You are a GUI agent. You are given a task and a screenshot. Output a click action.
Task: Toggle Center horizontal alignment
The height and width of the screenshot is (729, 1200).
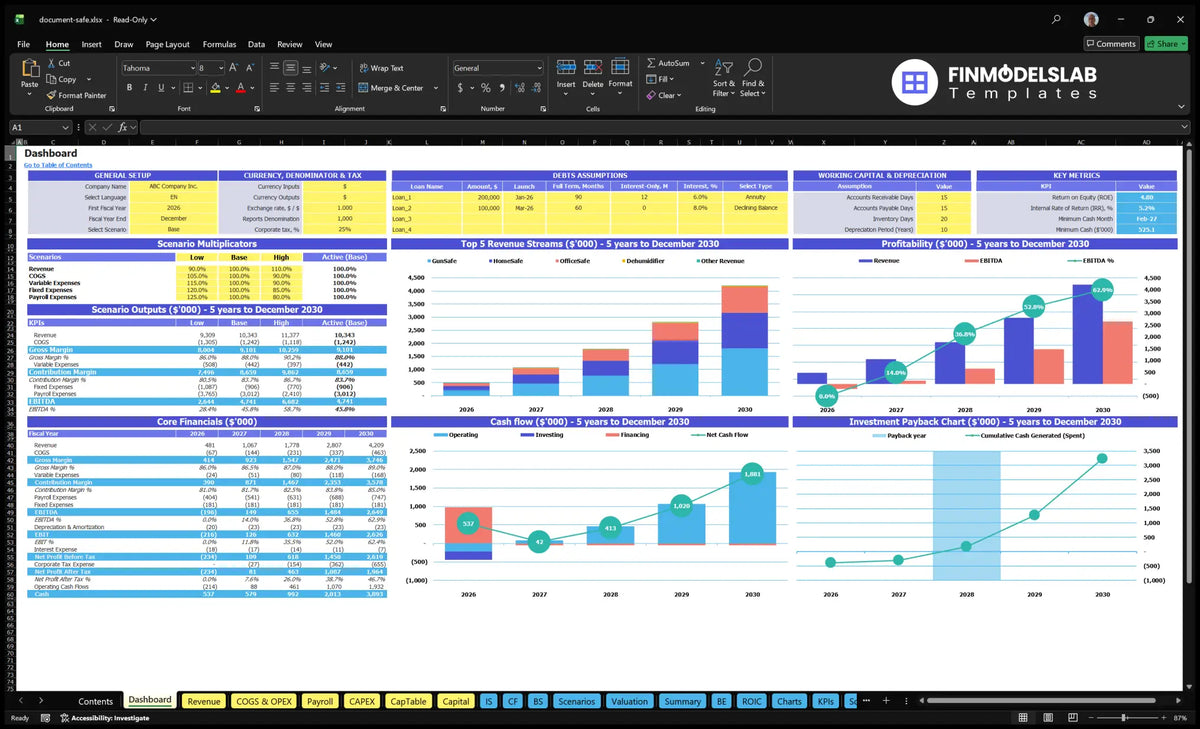pyautogui.click(x=290, y=88)
